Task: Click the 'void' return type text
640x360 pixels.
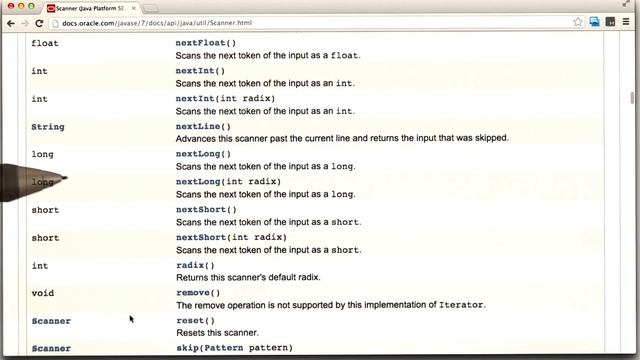Action: coord(43,293)
